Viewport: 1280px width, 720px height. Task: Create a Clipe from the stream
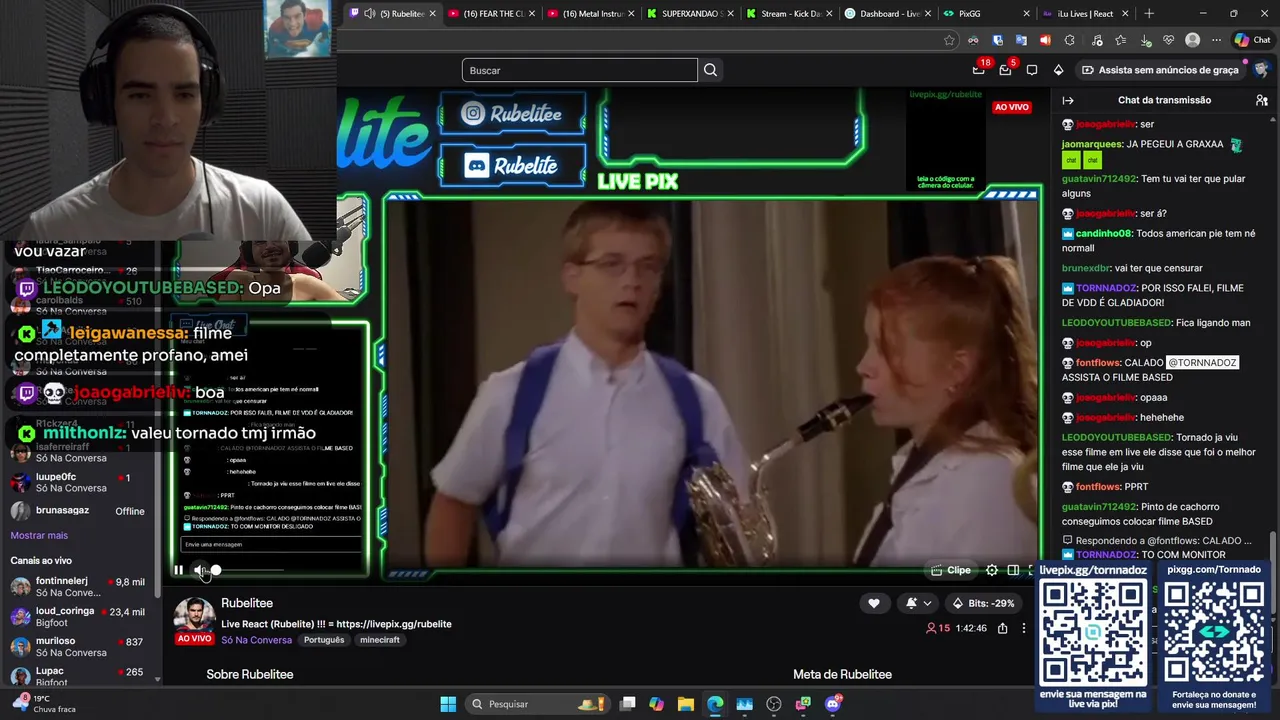tap(950, 570)
